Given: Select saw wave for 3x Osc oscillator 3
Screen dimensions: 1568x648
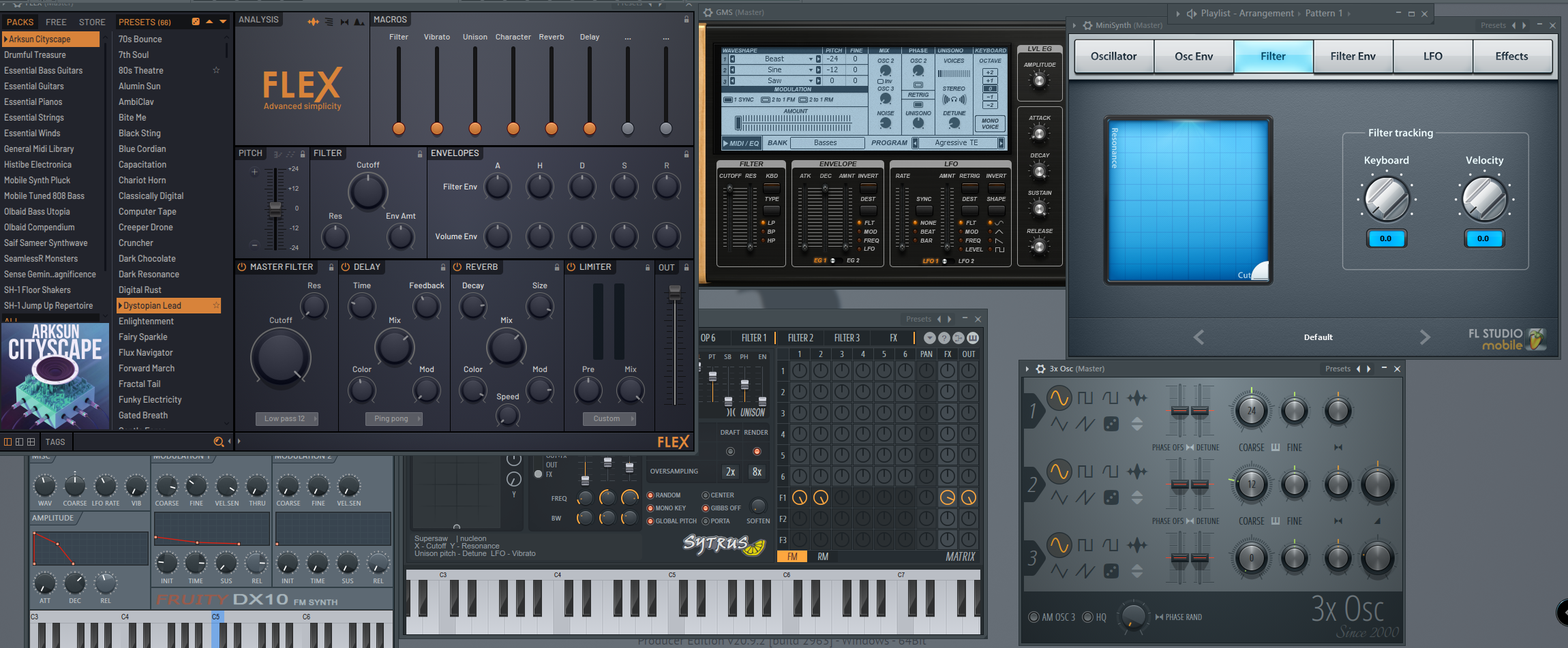Looking at the screenshot, I should [1085, 571].
